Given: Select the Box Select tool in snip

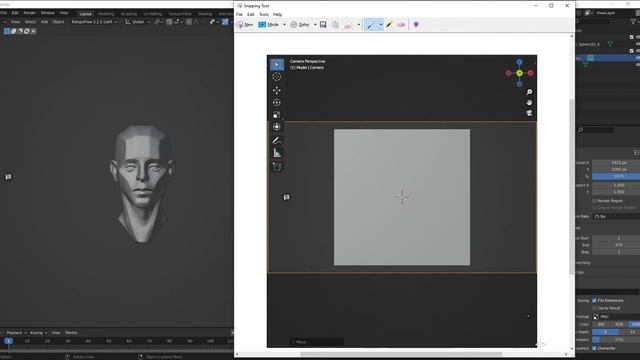Looking at the screenshot, I should (x=277, y=64).
